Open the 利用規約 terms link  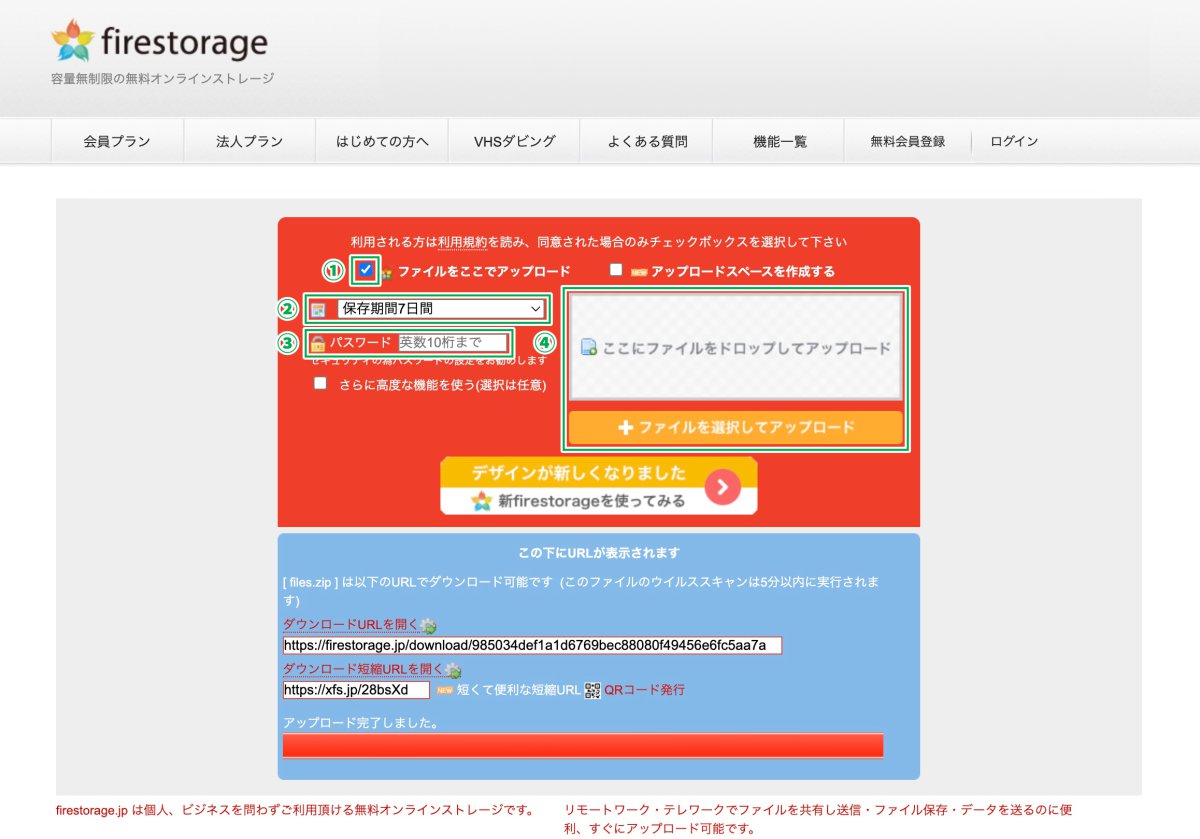462,242
